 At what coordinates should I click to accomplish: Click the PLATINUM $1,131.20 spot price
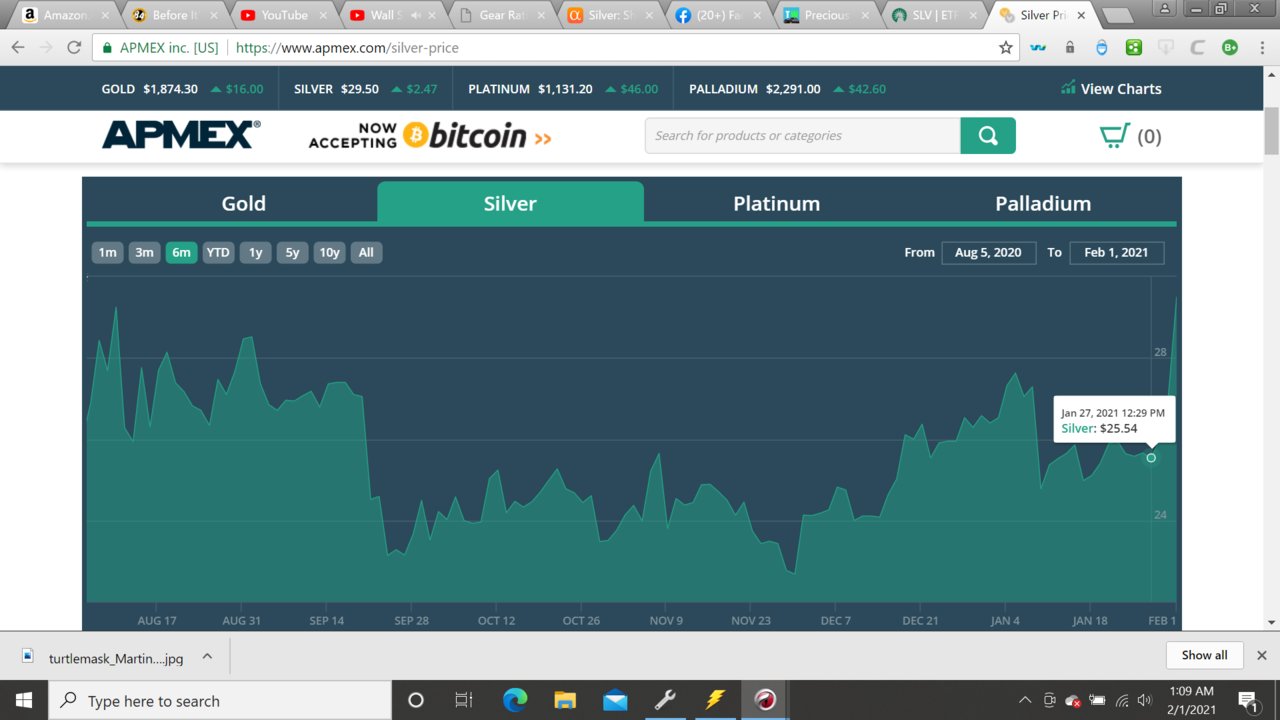[530, 89]
